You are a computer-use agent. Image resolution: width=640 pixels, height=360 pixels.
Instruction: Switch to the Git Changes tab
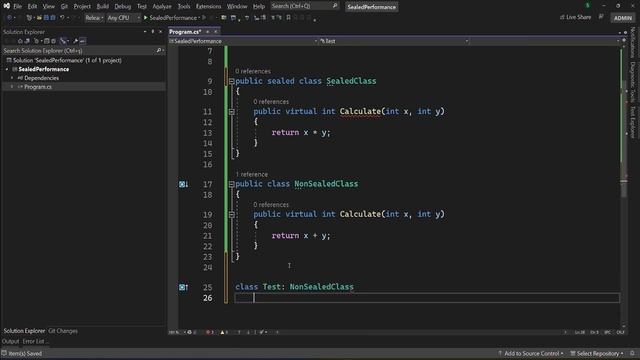pyautogui.click(x=63, y=331)
